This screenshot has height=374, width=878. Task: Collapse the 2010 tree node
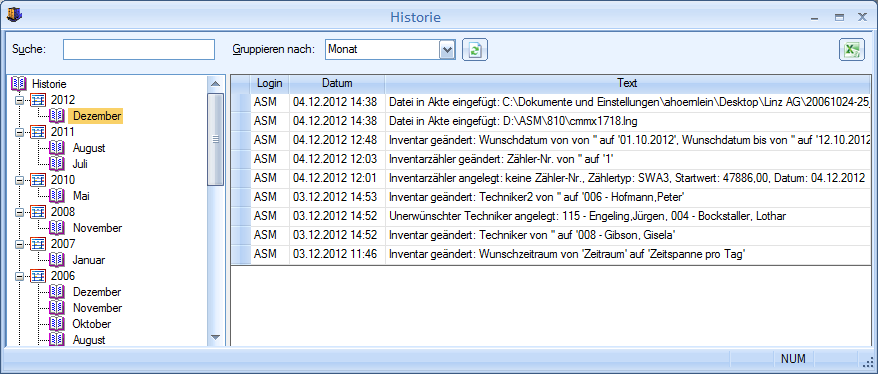click(x=20, y=180)
